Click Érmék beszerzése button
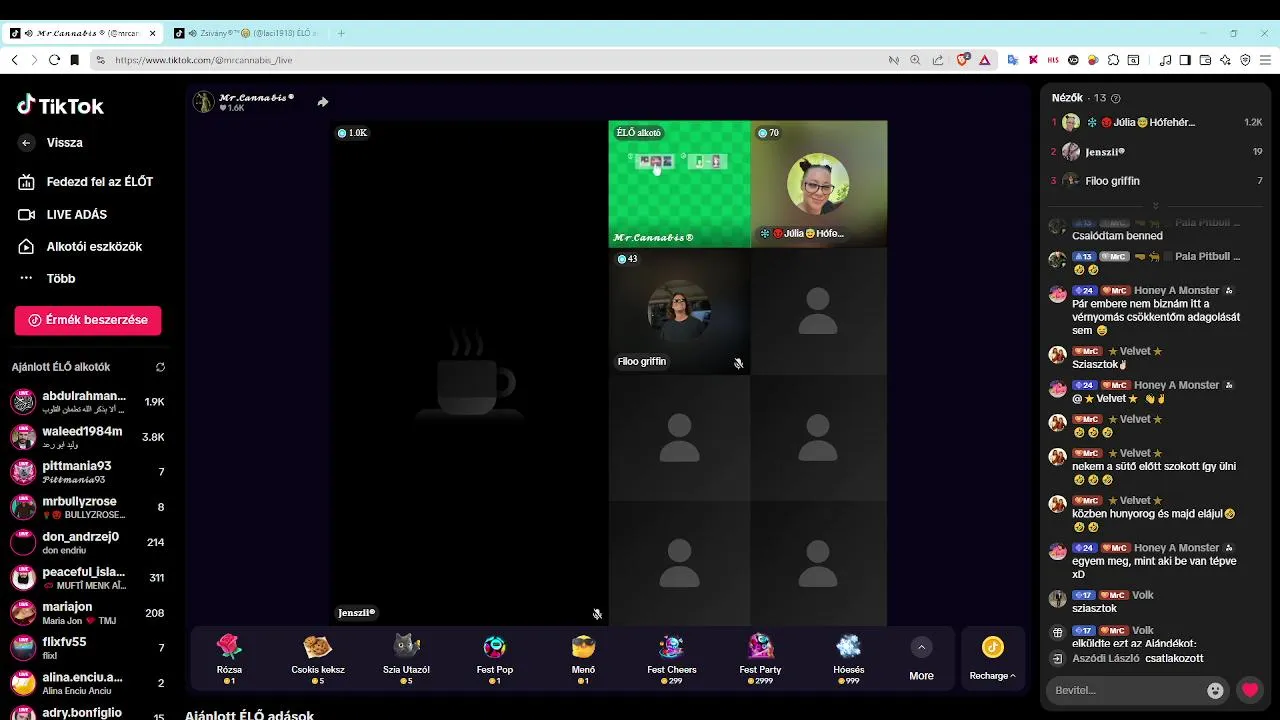 tap(88, 320)
